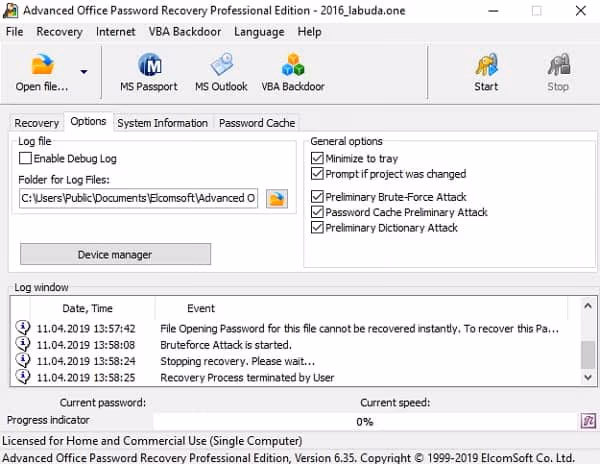Switch to the Recovery tab

click(x=37, y=123)
